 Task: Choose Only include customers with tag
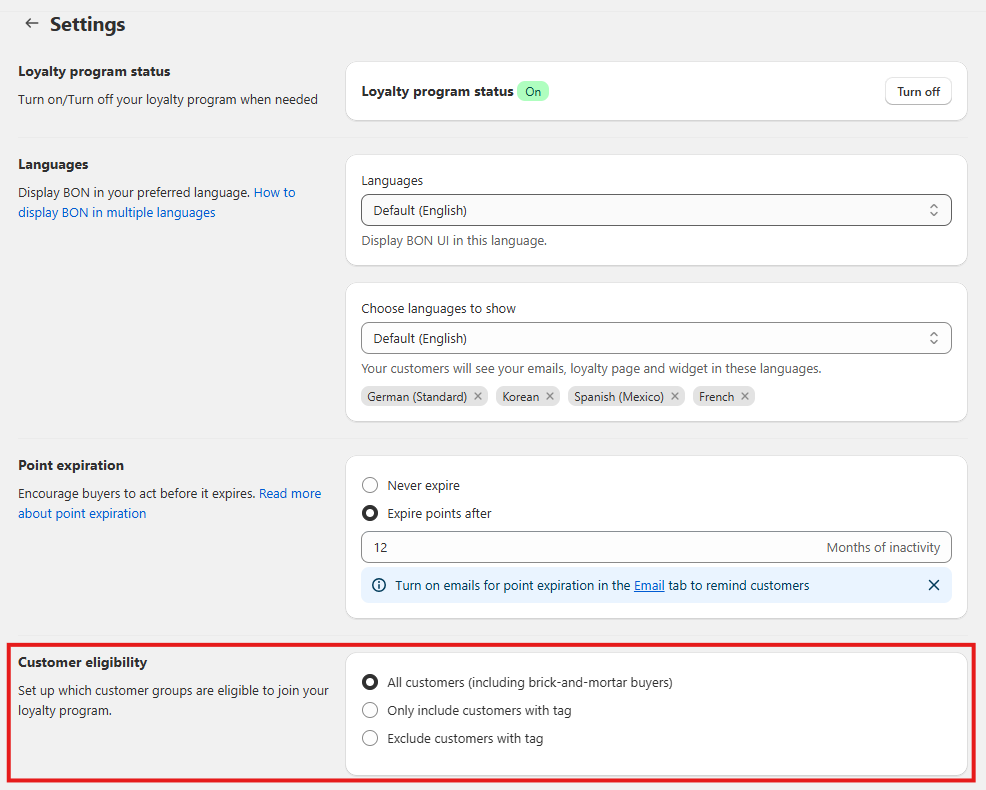pyautogui.click(x=370, y=711)
